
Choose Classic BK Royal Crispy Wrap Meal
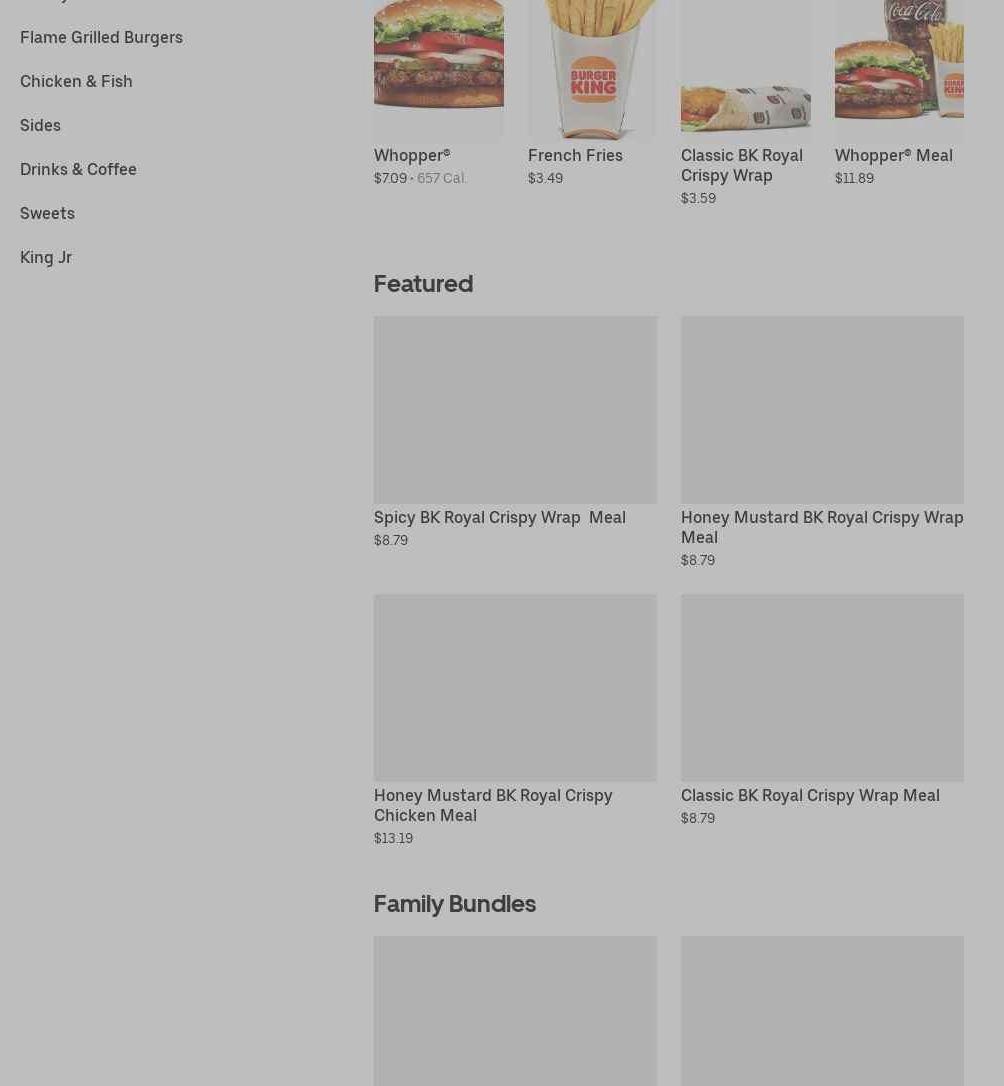pos(810,795)
